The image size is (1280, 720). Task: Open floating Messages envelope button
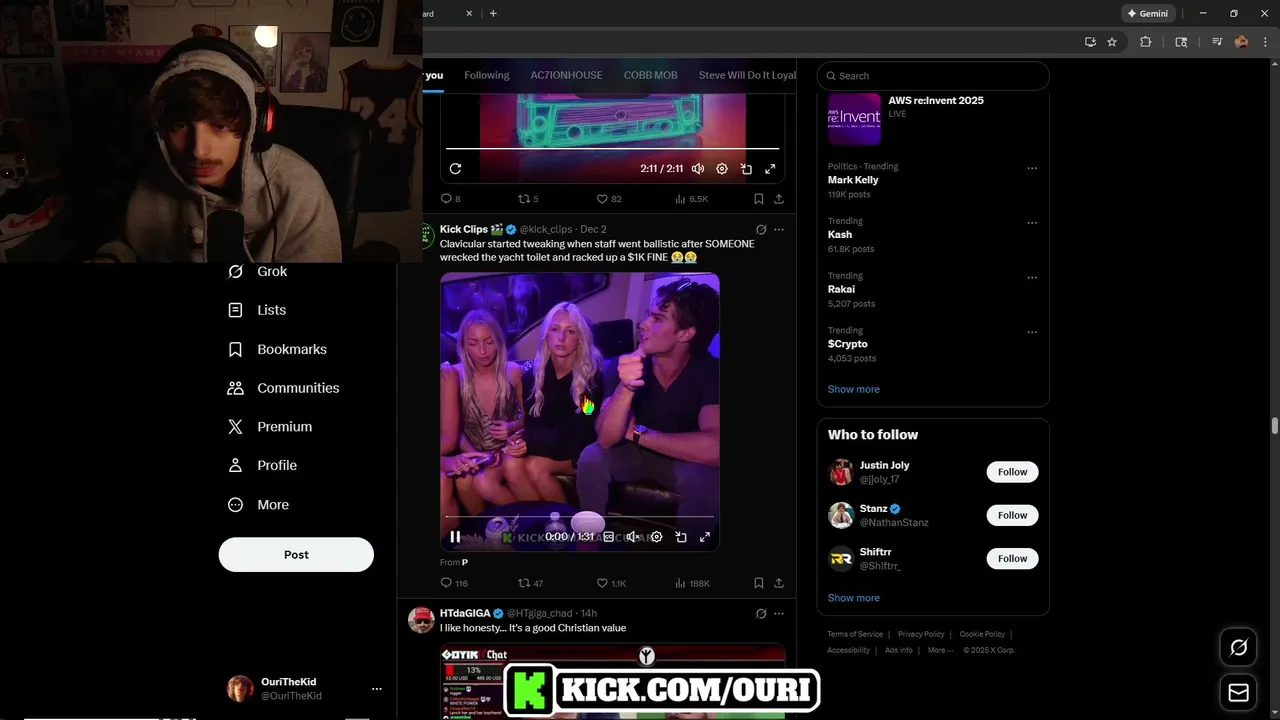[x=1238, y=692]
